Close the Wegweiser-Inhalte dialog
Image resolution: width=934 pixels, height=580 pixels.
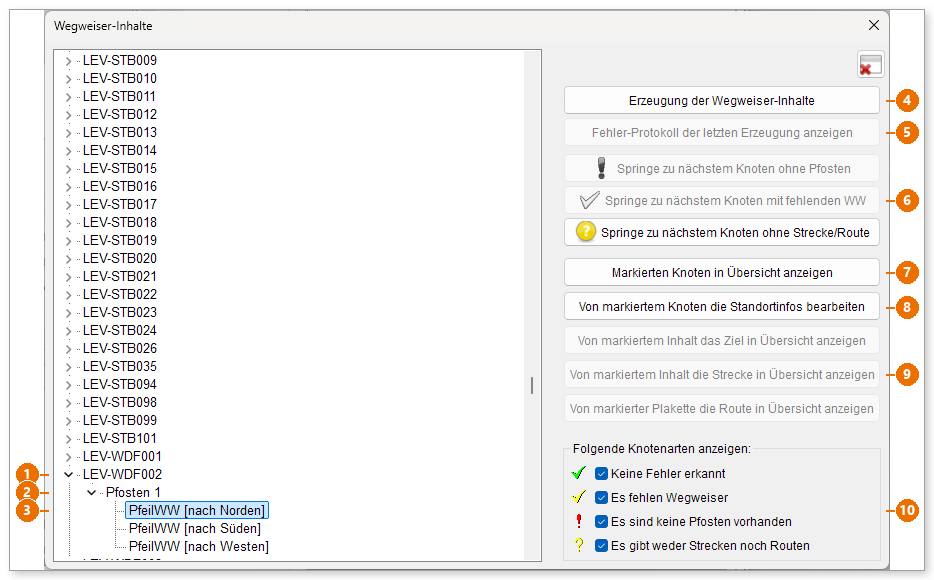(x=873, y=25)
